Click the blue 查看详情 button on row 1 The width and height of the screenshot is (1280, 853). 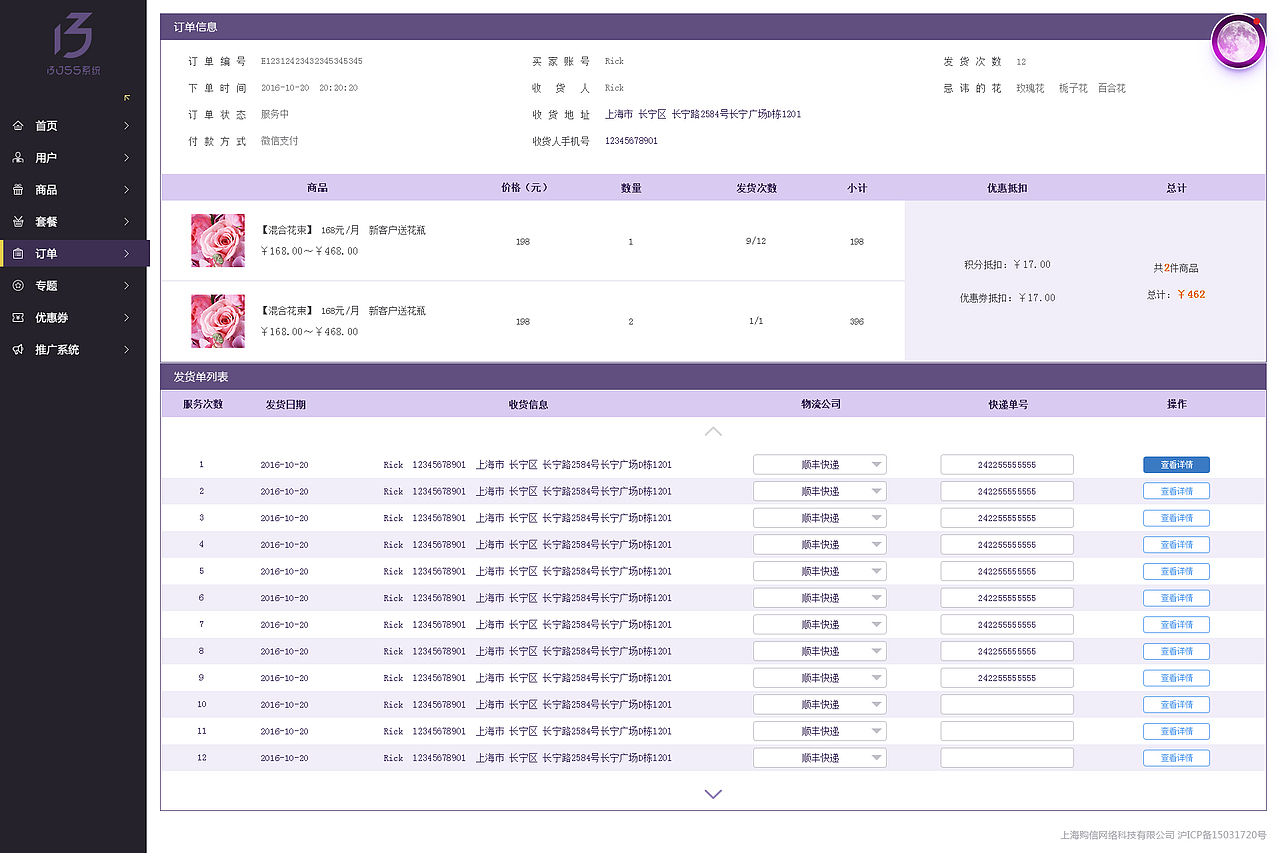pos(1176,464)
